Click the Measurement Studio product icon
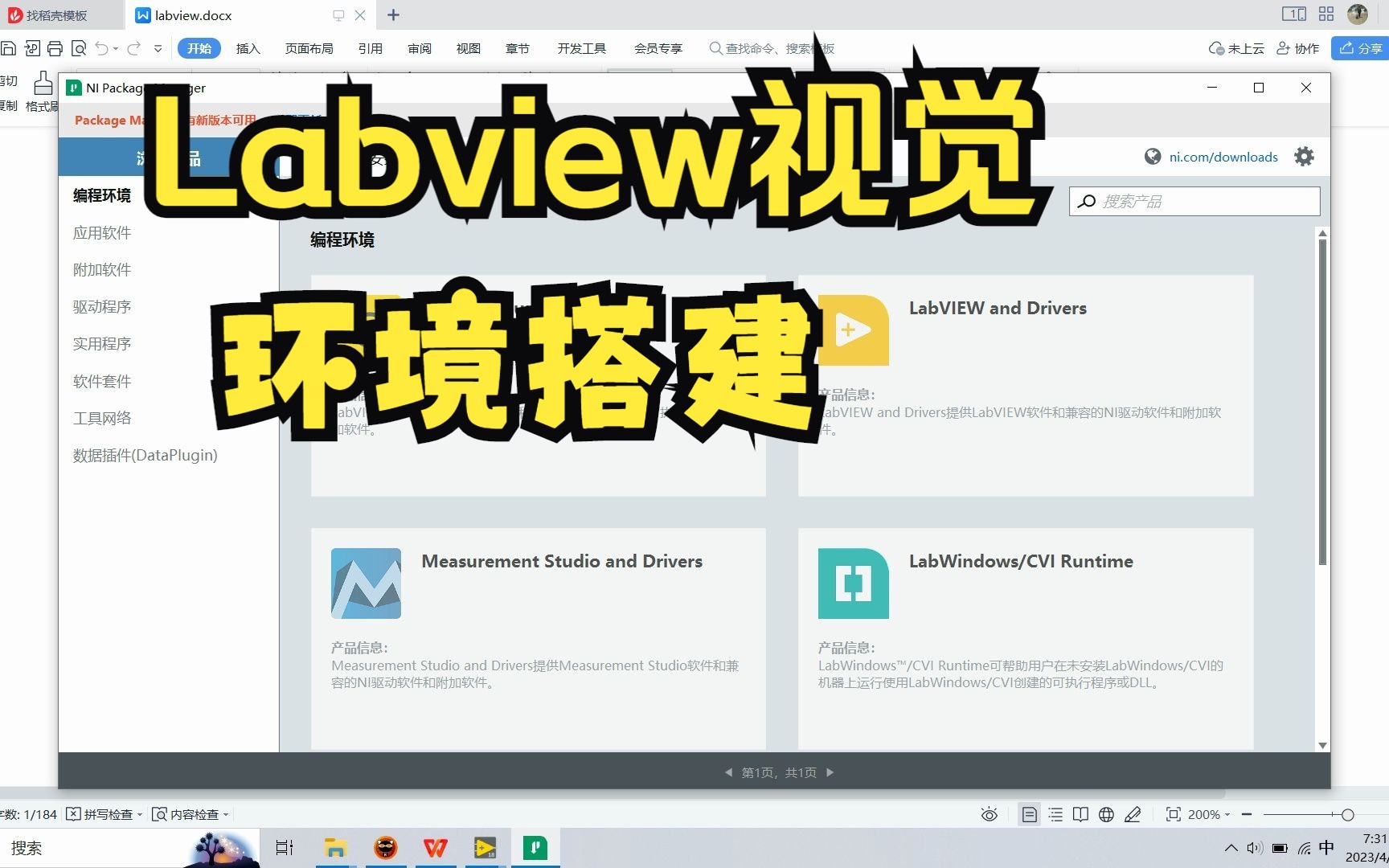Screen dimensions: 1389x868 coord(366,583)
